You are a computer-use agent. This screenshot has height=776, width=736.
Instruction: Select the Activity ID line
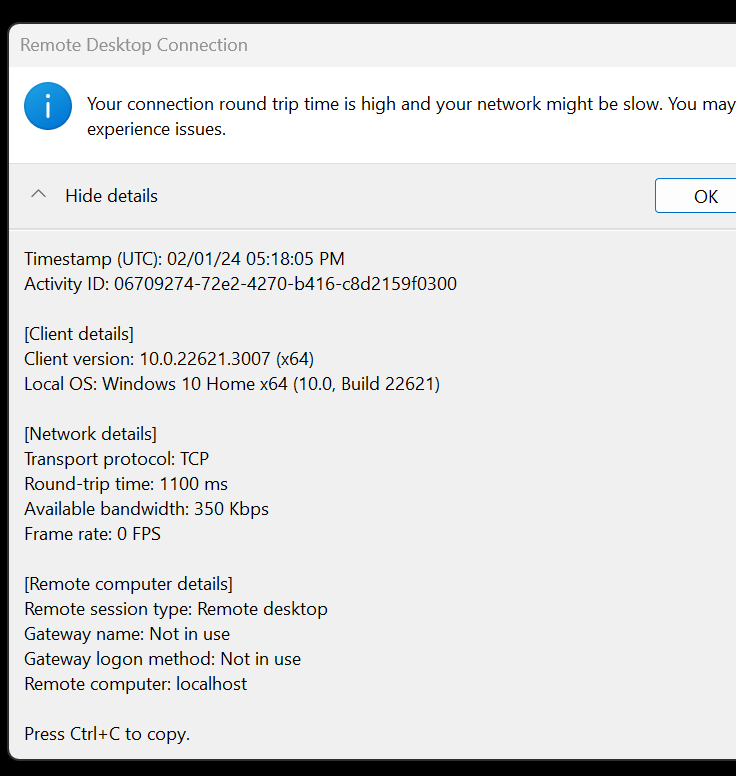240,284
